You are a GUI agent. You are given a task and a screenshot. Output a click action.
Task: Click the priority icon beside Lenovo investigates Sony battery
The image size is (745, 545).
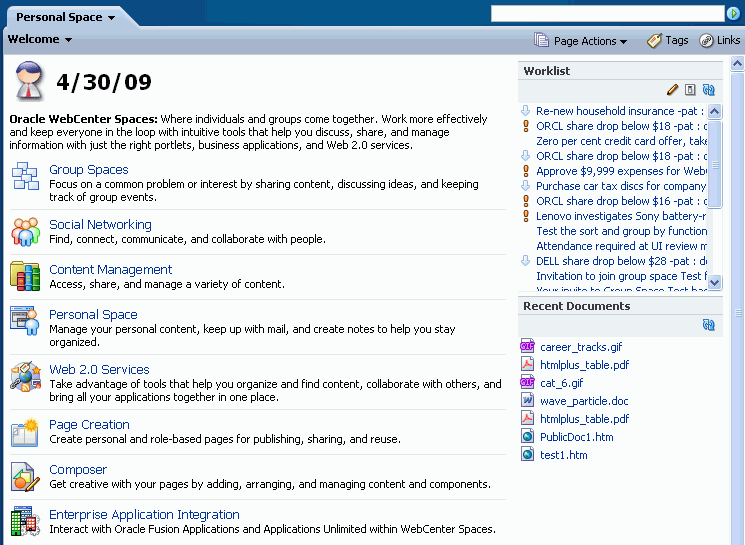coord(526,216)
